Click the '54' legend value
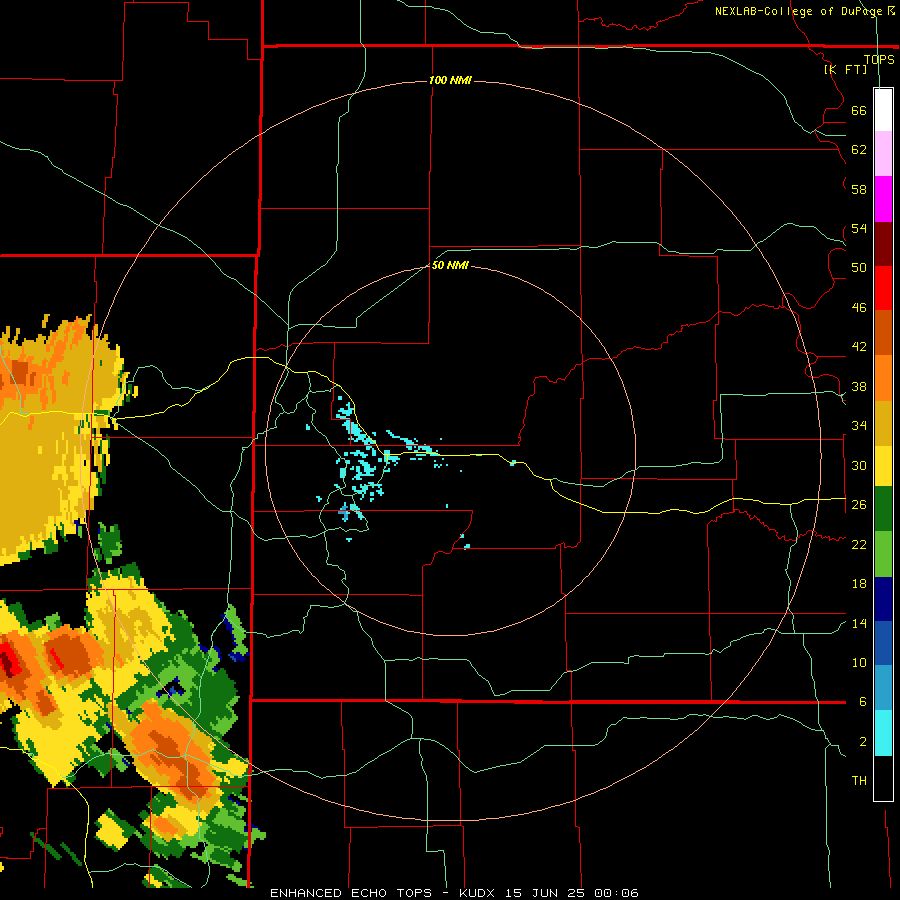 (x=859, y=228)
